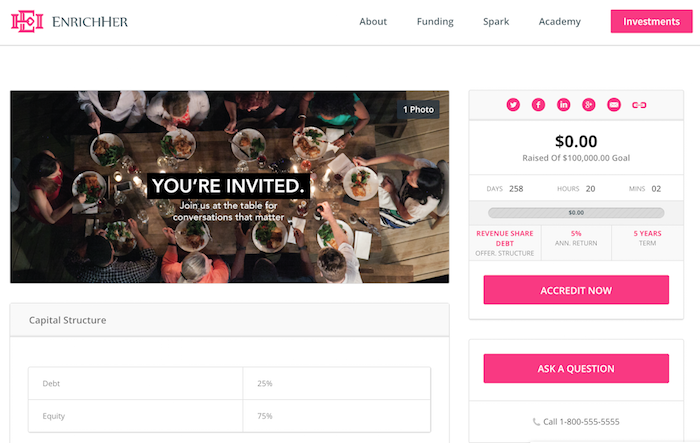Image resolution: width=700 pixels, height=443 pixels.
Task: Click the phone icon beside Call number
Action: tap(536, 422)
